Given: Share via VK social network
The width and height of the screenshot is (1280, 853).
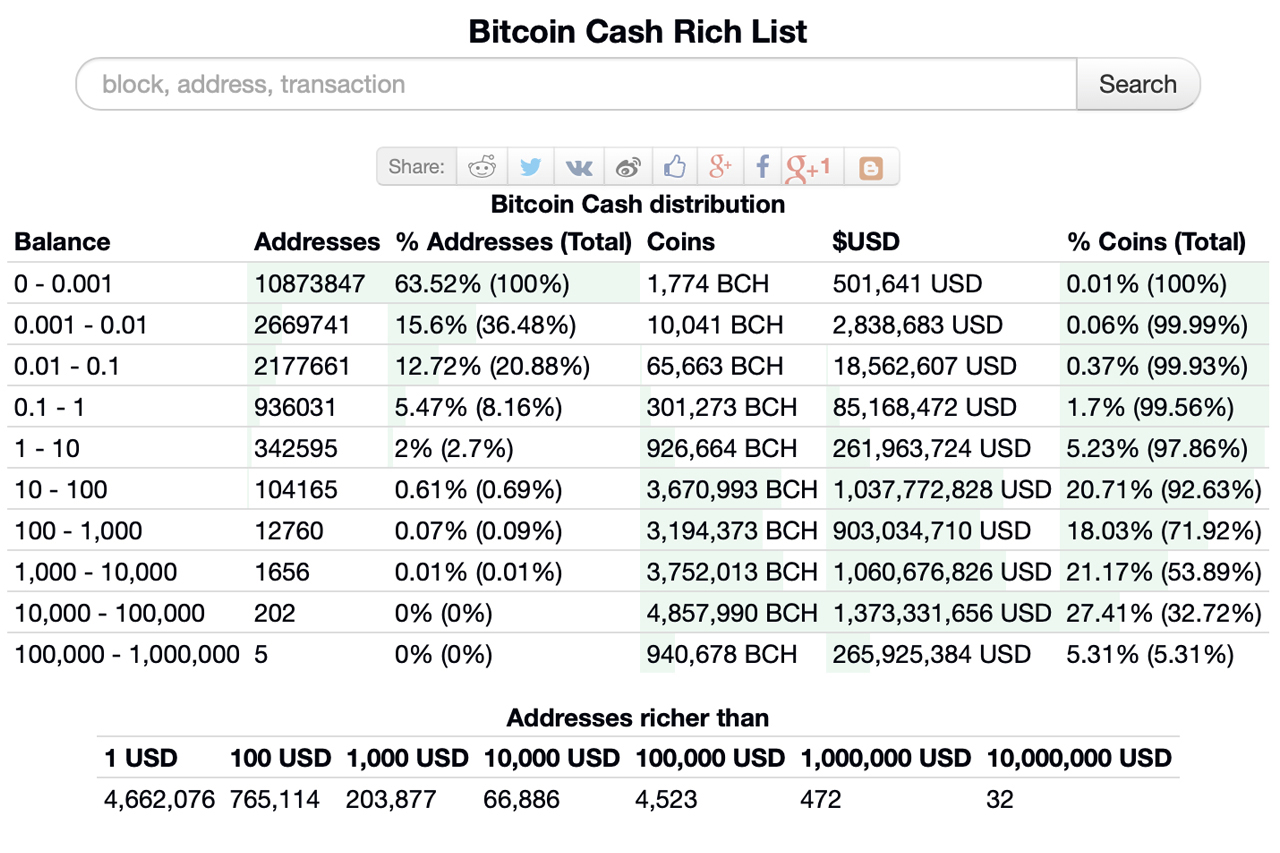Looking at the screenshot, I should coord(578,166).
